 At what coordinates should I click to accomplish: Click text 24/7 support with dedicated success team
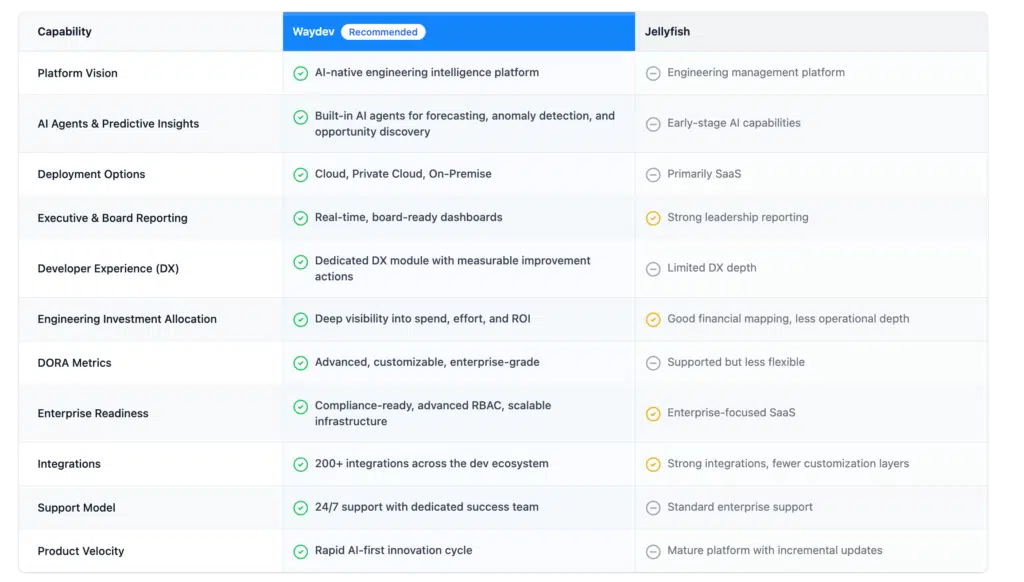[426, 507]
